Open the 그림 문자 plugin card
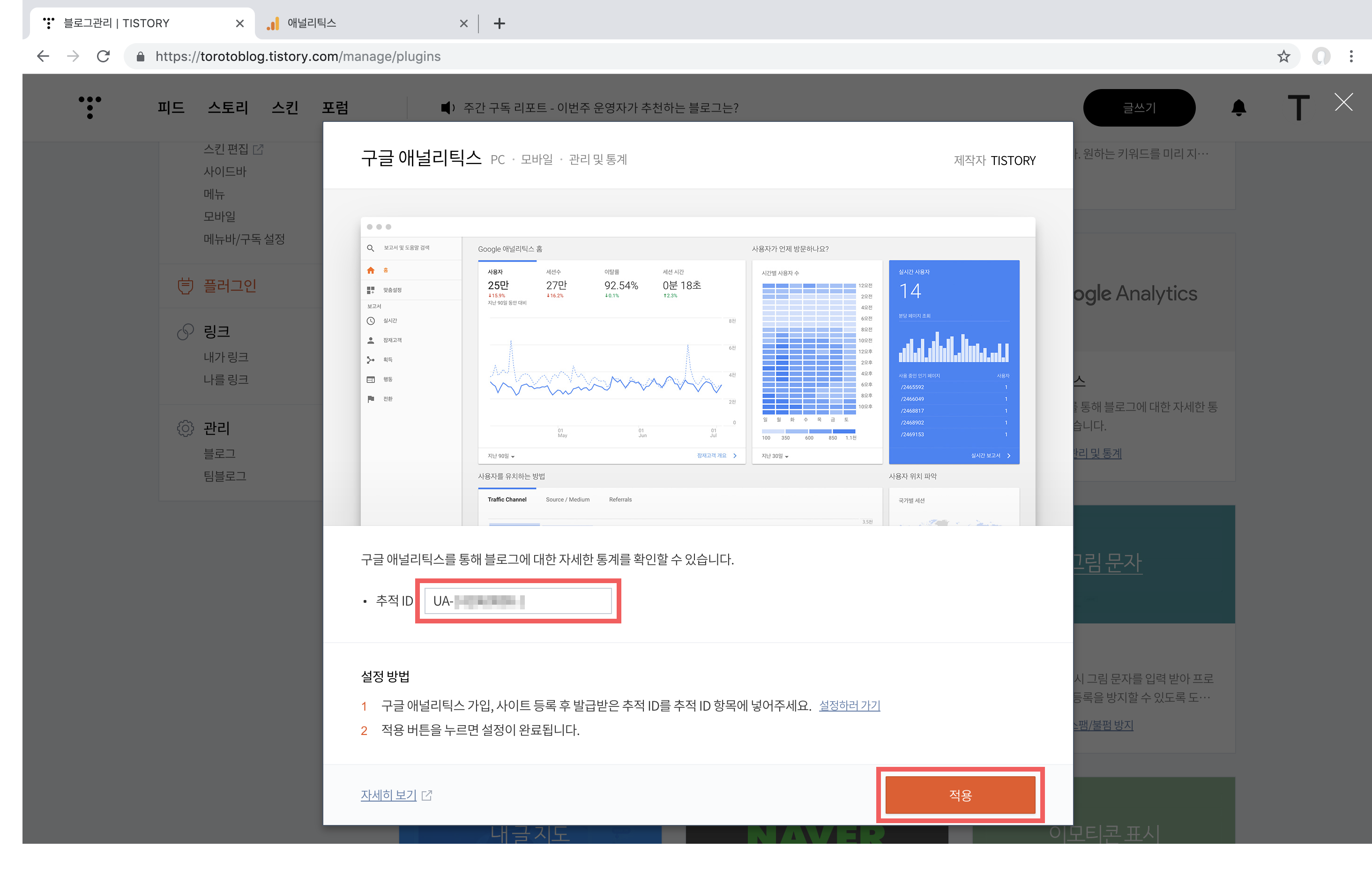 pos(1154,564)
